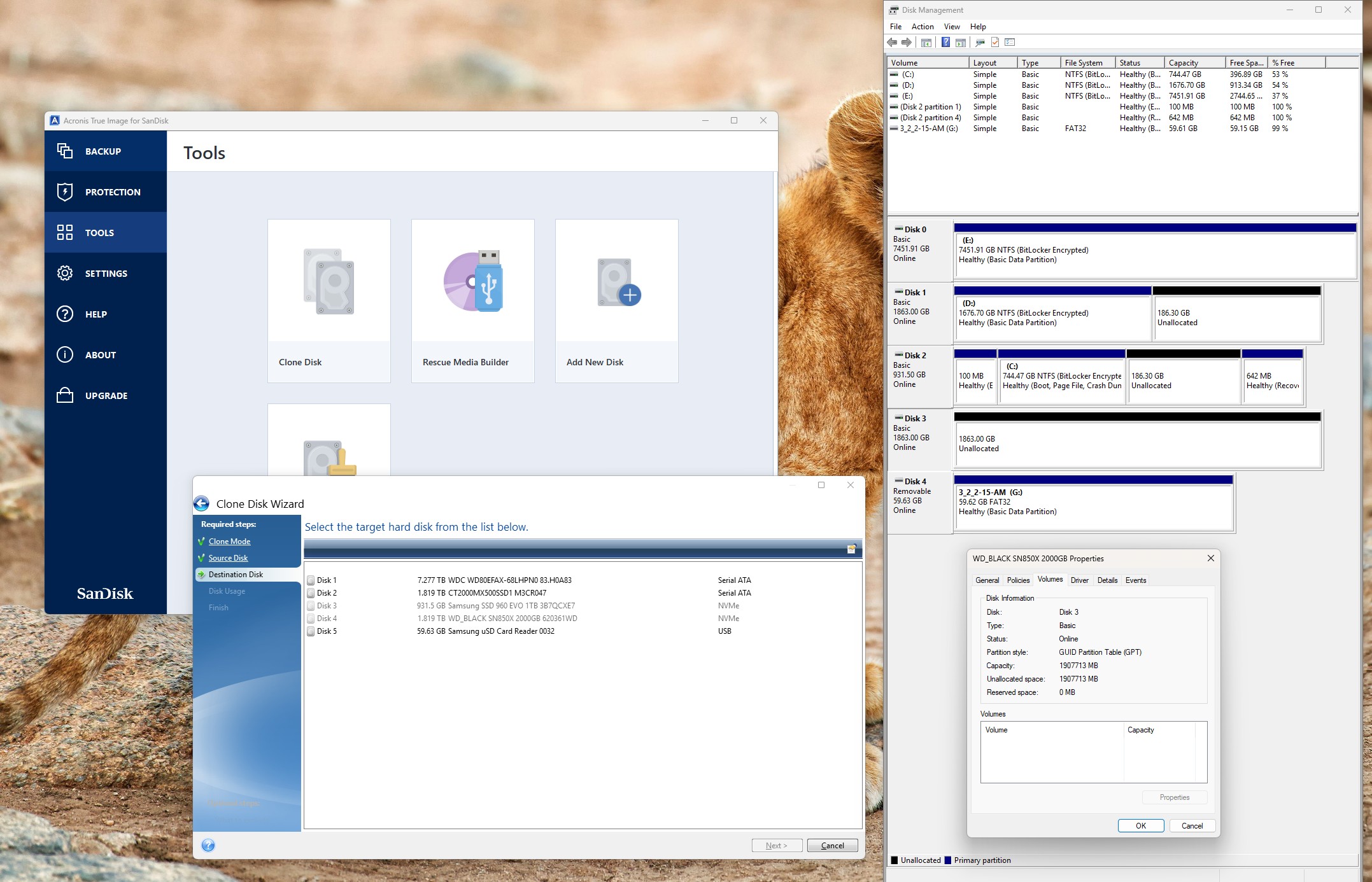This screenshot has height=882, width=1372.
Task: Open the Clone Disk tool tile
Action: coord(329,300)
